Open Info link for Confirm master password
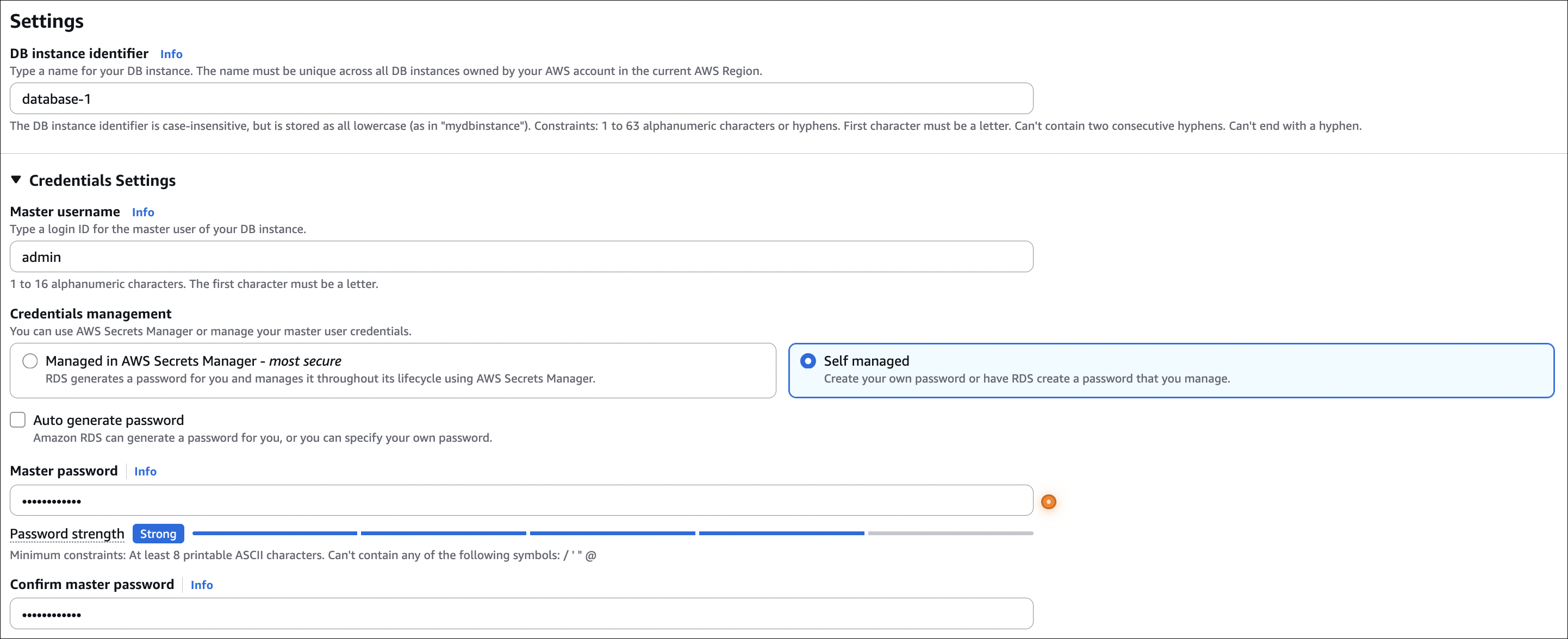This screenshot has width=1568, height=639. click(x=202, y=585)
